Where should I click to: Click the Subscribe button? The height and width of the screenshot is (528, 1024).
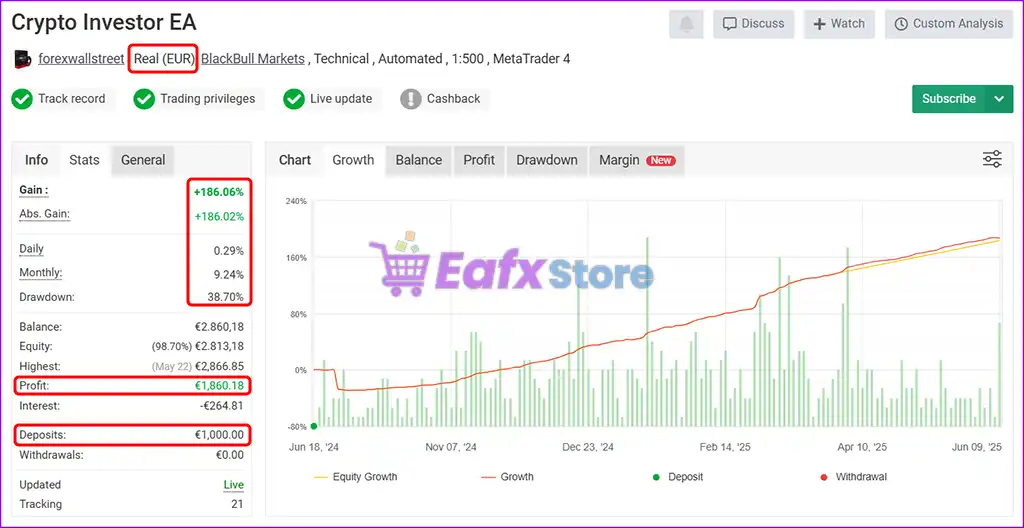point(948,99)
